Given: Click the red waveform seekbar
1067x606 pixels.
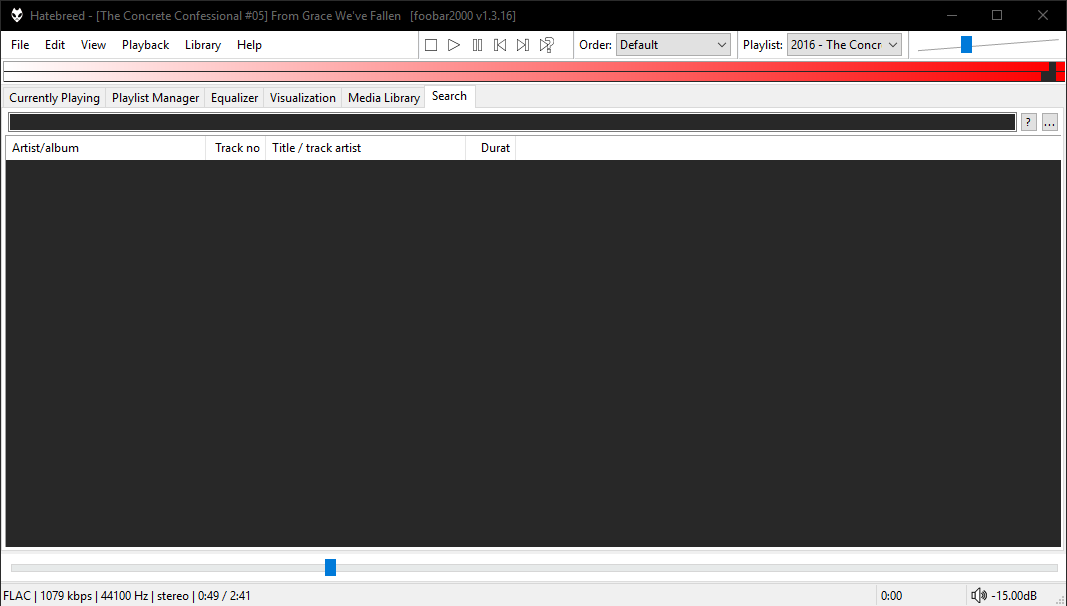Looking at the screenshot, I should (534, 71).
